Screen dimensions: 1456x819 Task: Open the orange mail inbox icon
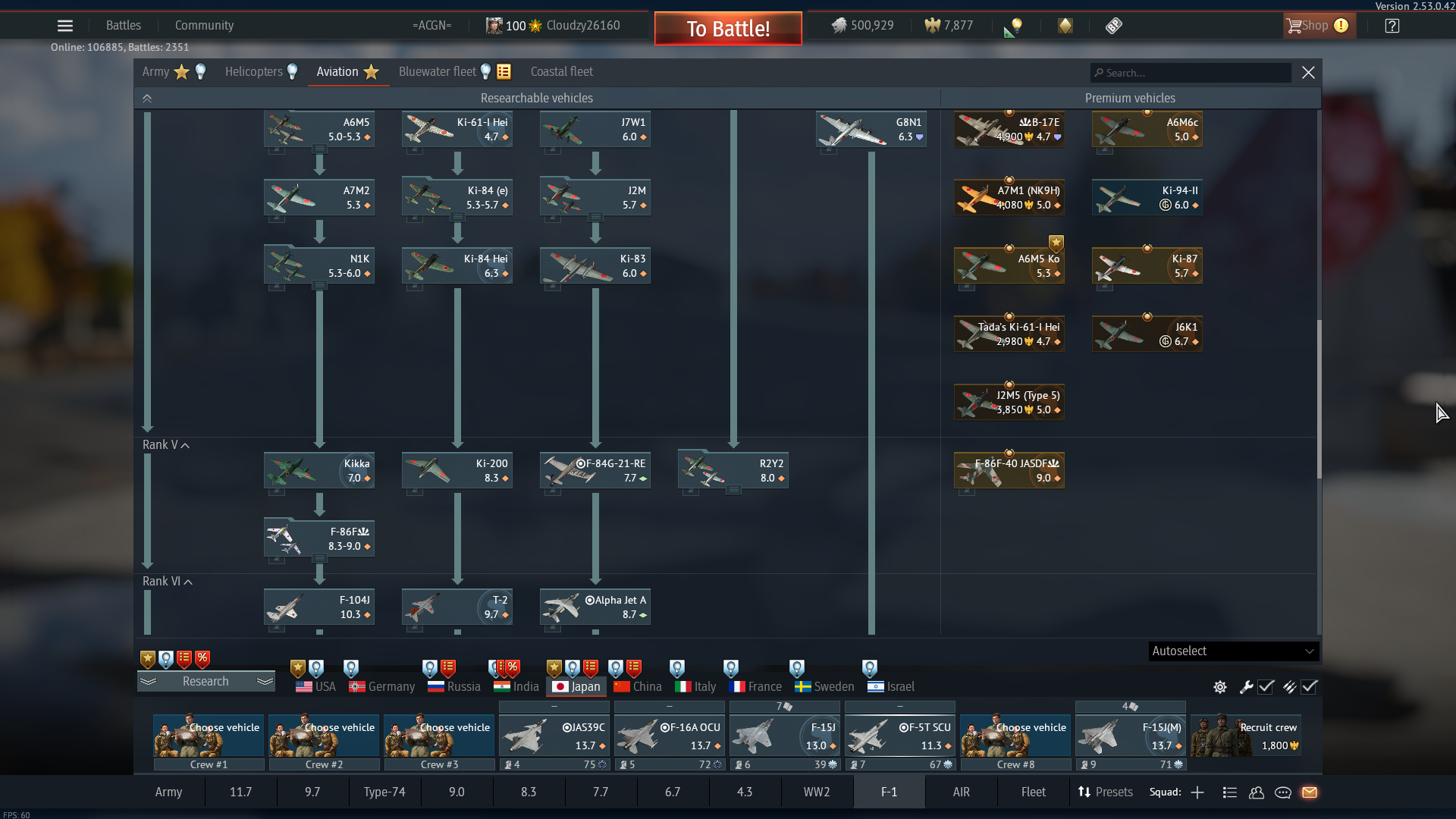tap(1310, 792)
